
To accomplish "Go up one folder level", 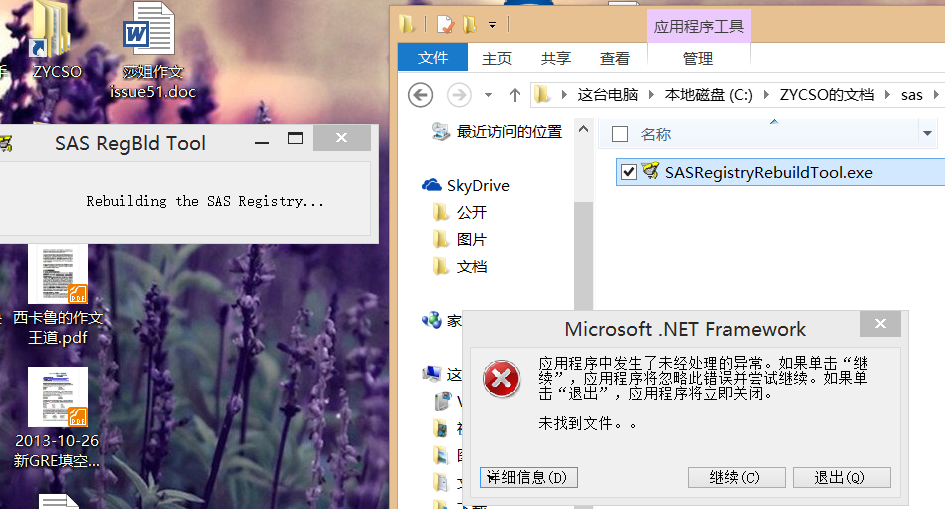I will click(x=515, y=95).
